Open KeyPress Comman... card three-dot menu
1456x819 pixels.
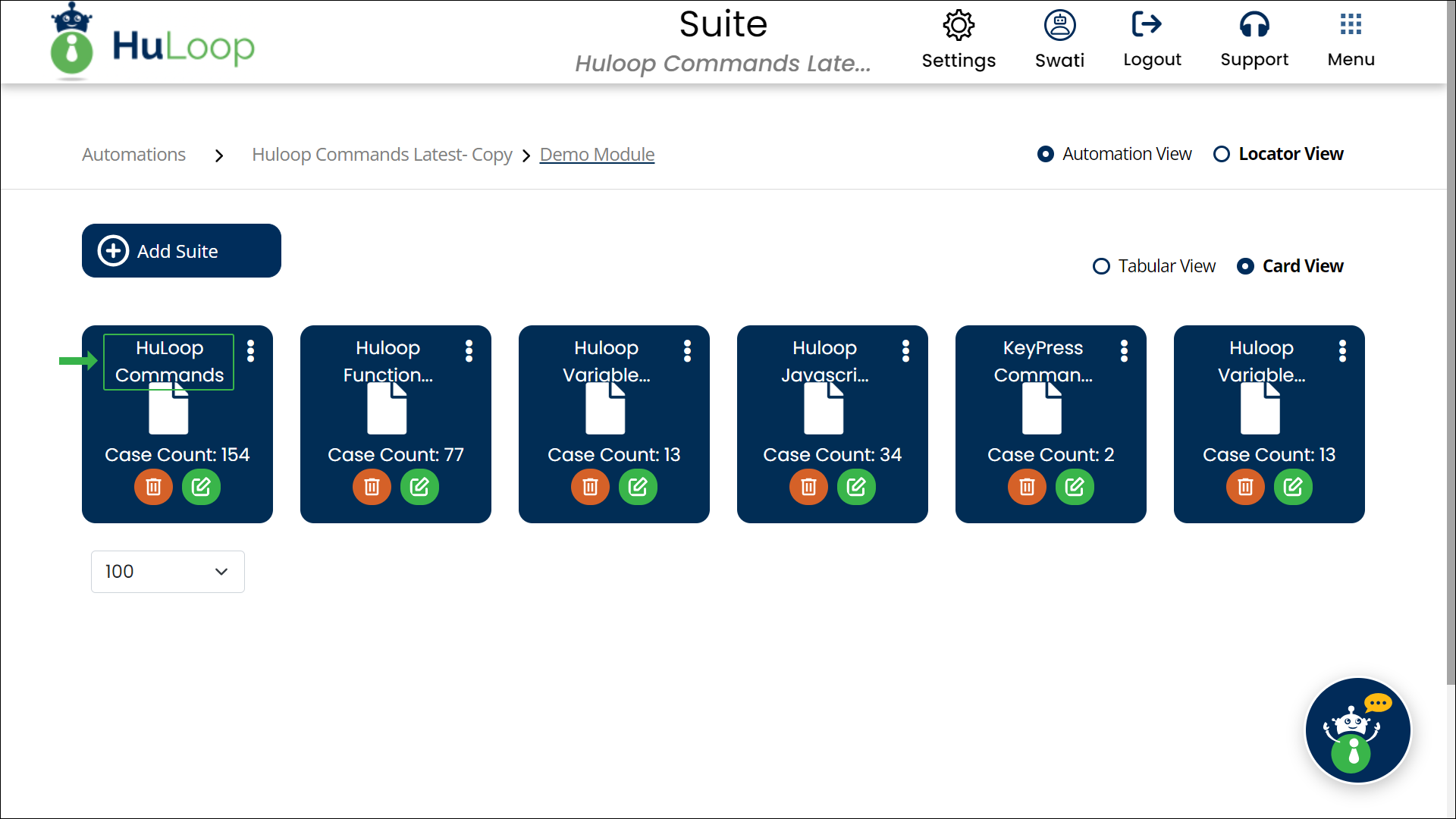[x=1124, y=350]
